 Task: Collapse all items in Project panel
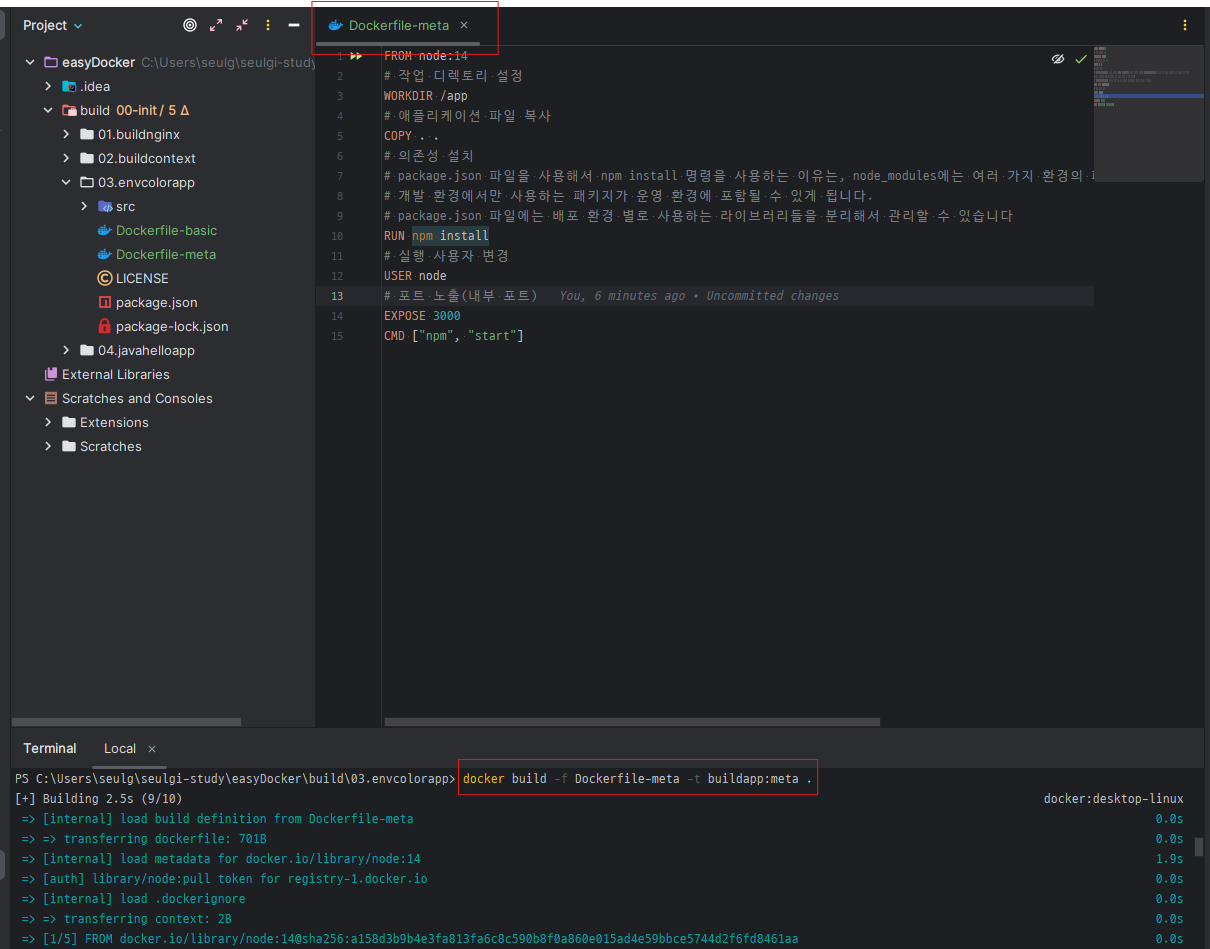pos(242,25)
